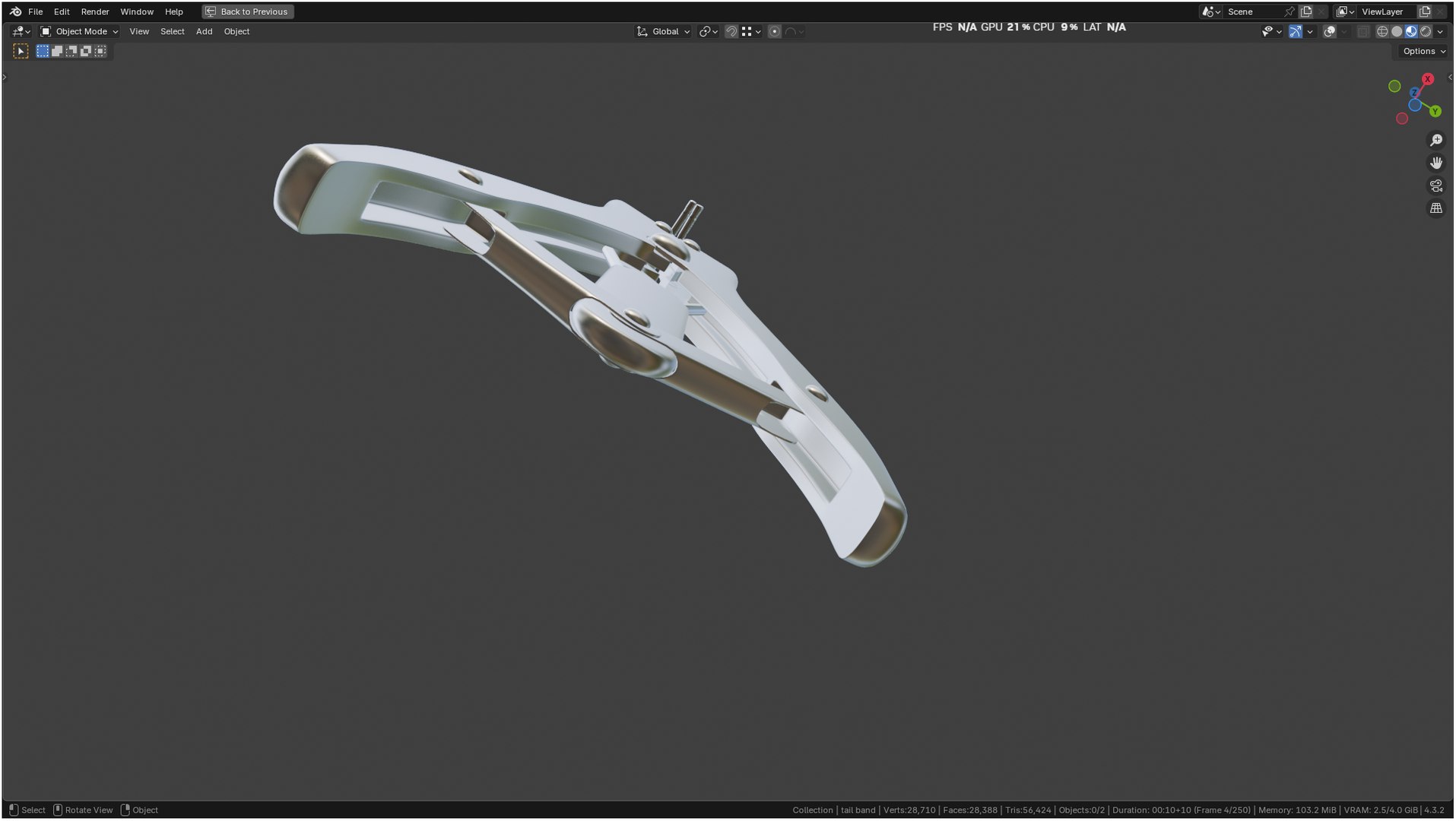Open the Edit menu
This screenshot has height=821, width=1456.
[x=62, y=11]
